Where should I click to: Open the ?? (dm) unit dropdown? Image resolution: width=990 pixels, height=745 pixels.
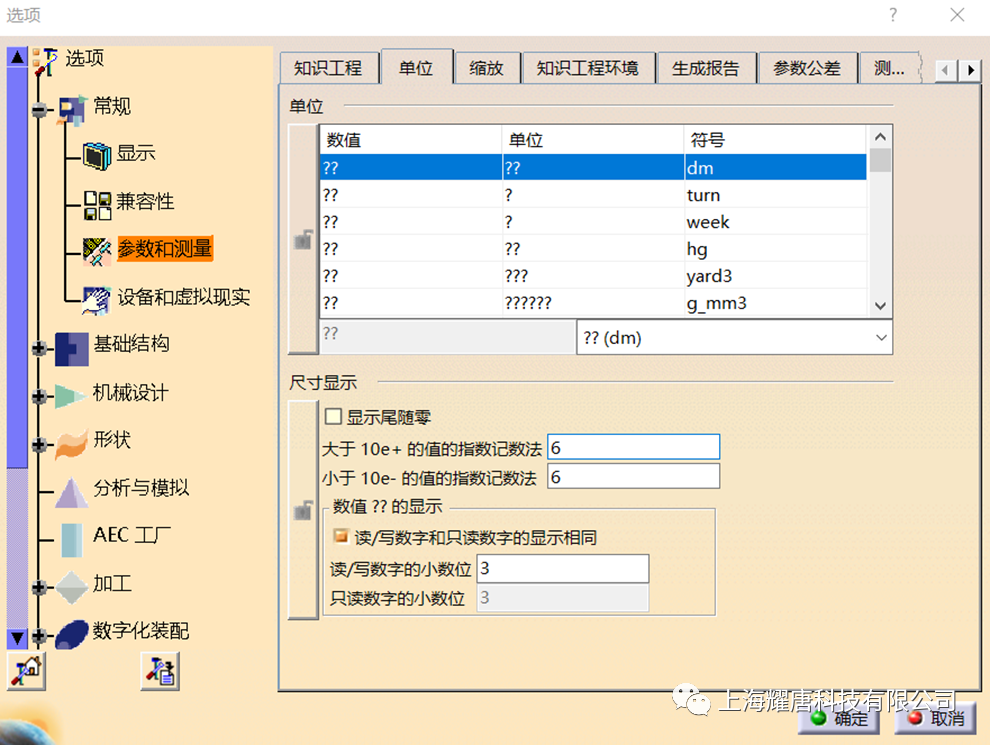879,338
